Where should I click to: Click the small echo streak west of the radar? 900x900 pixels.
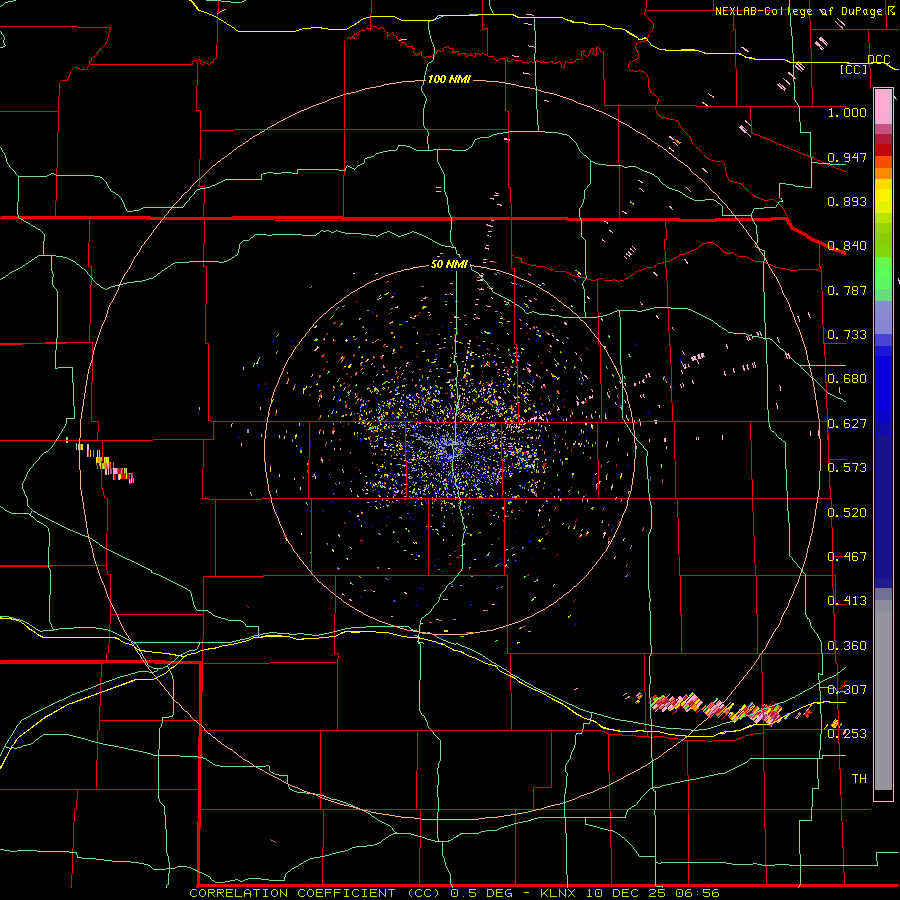tap(106, 463)
